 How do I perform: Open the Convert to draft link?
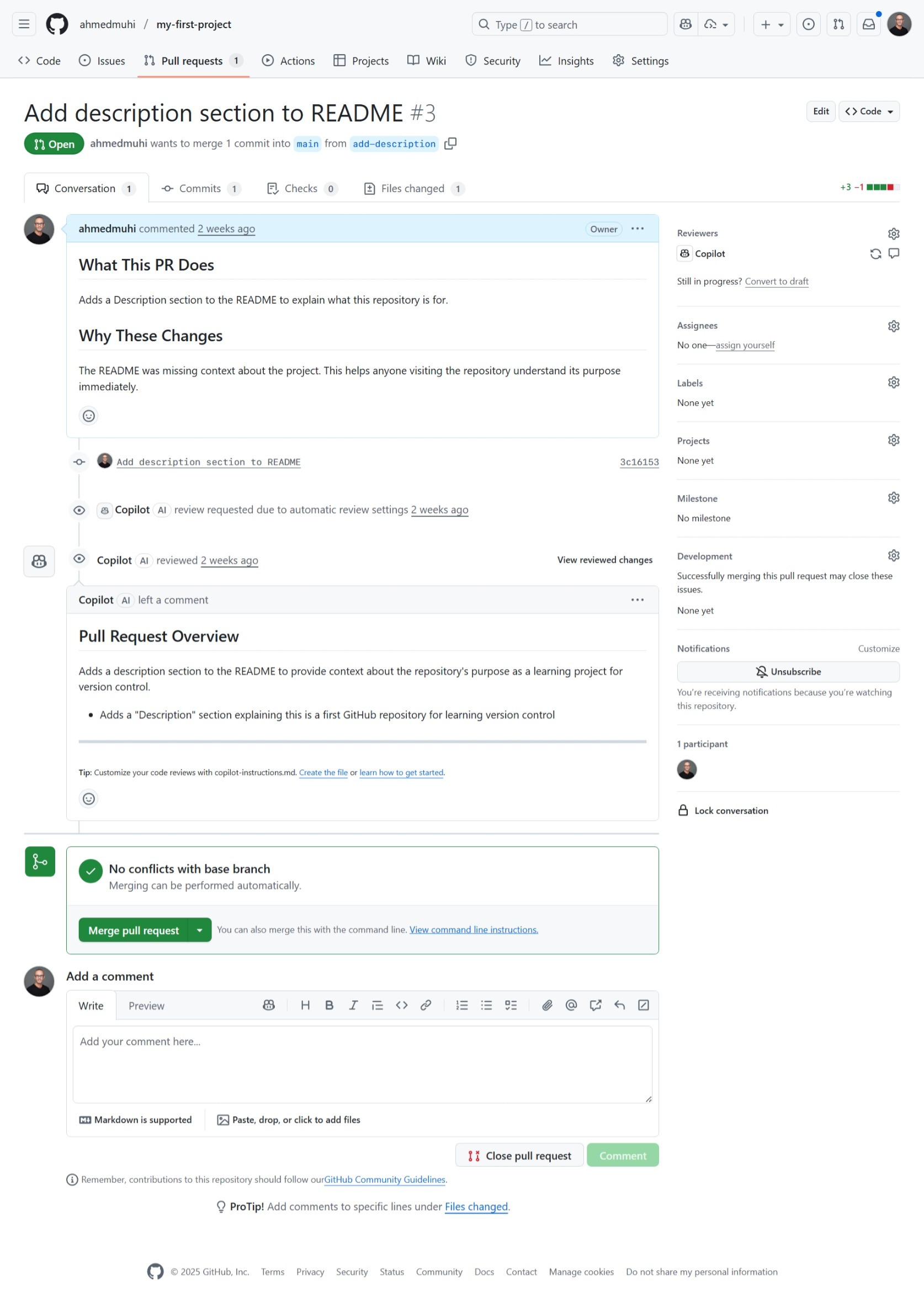click(x=776, y=281)
